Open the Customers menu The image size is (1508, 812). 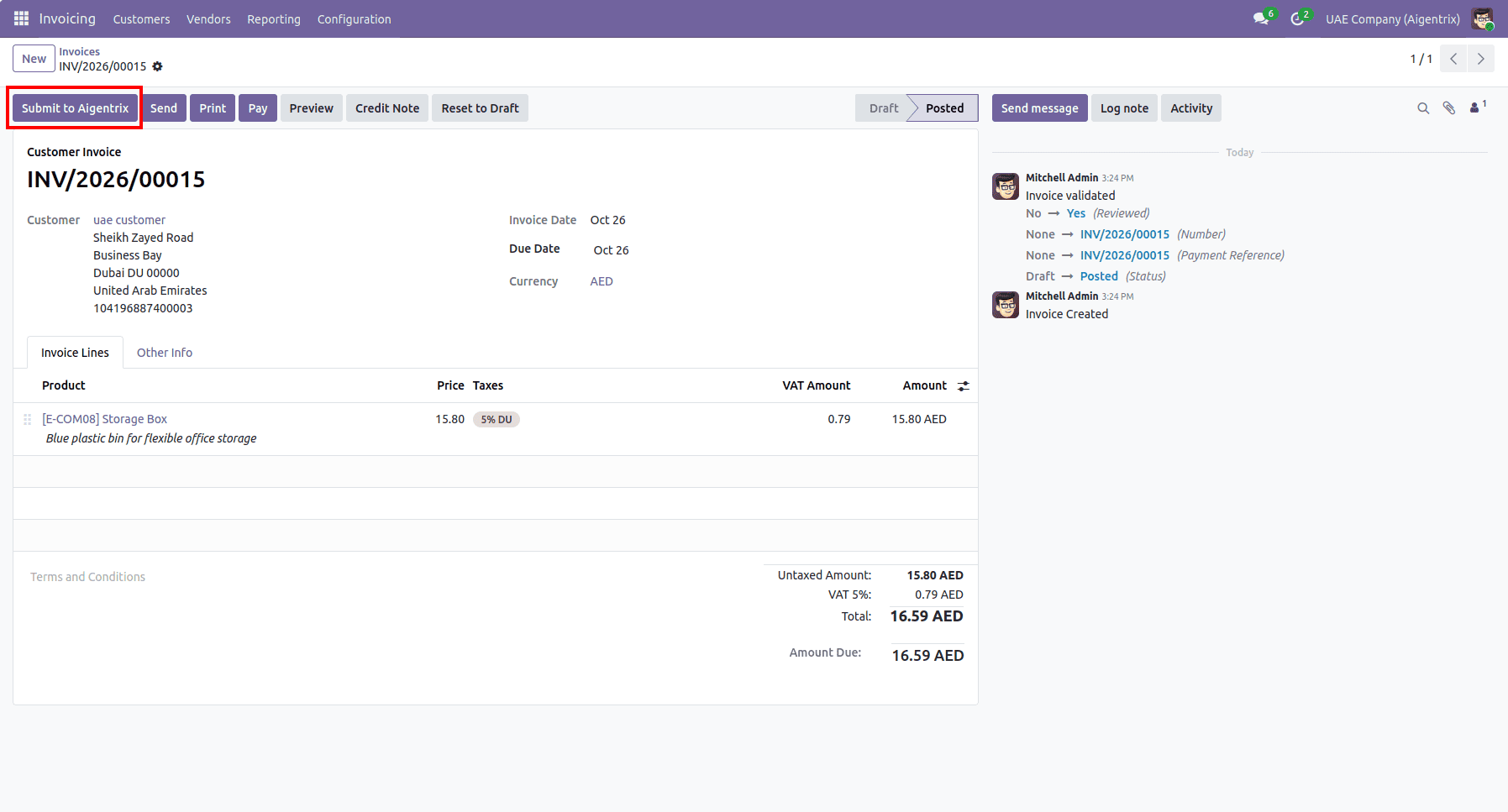click(141, 19)
